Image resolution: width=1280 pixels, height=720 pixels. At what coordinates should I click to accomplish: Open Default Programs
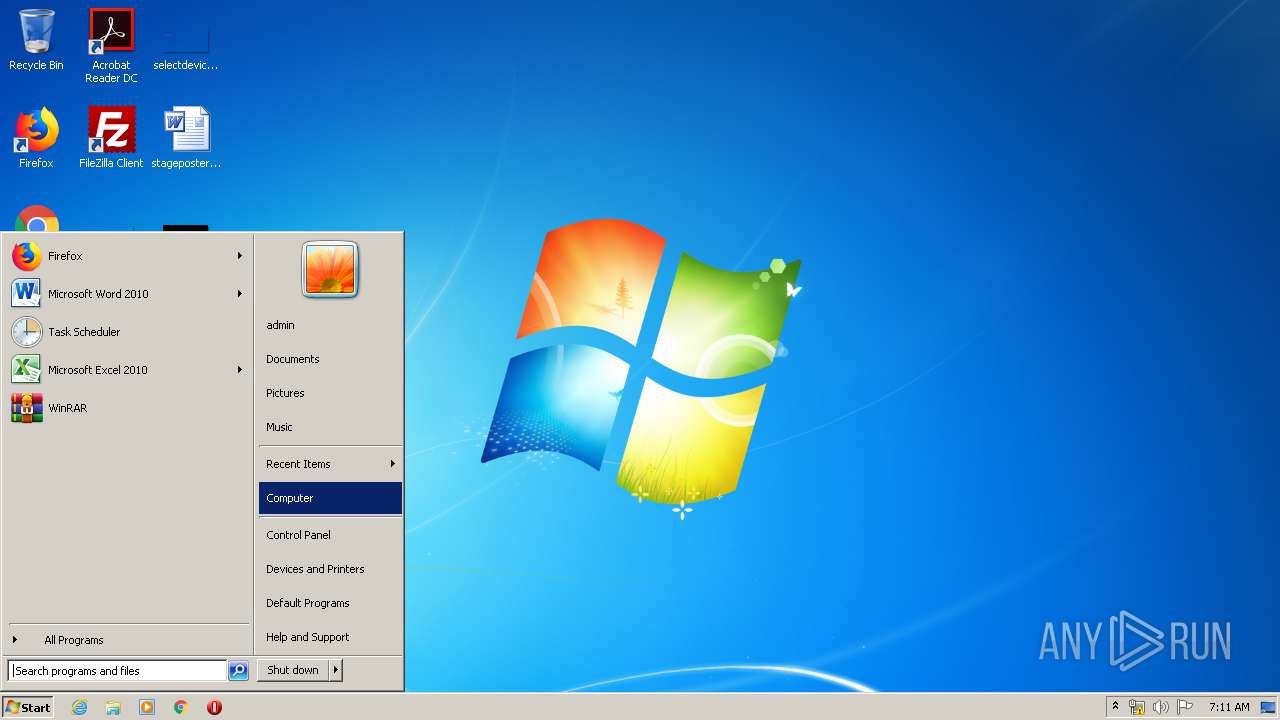tap(330, 603)
